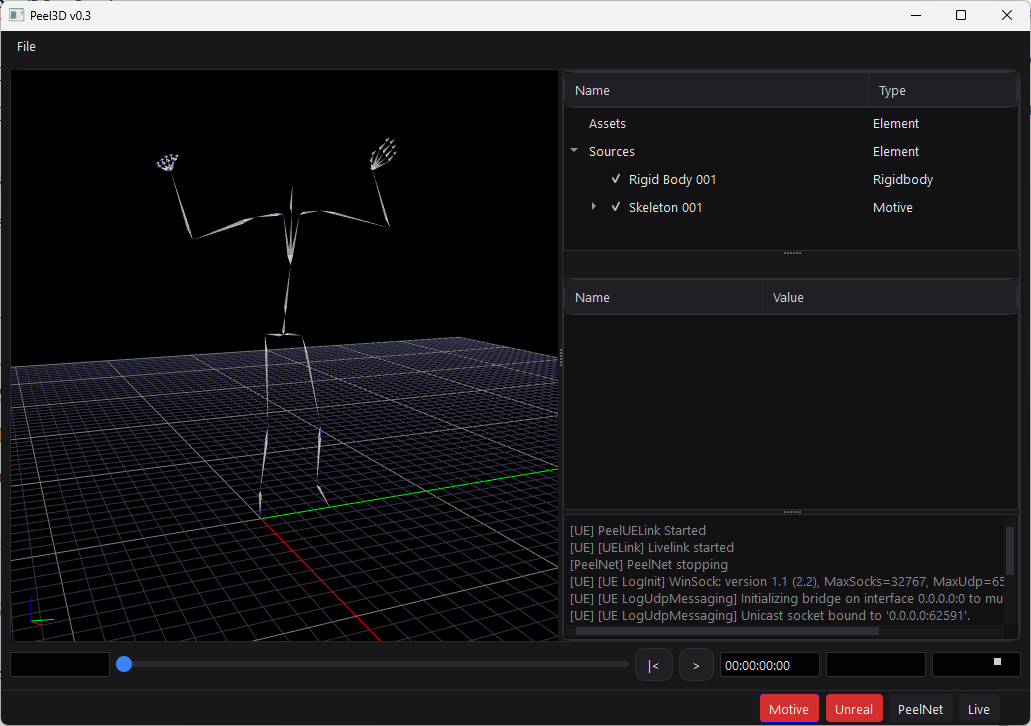The height and width of the screenshot is (726, 1031).
Task: Click the PeelNet button
Action: coord(919,709)
